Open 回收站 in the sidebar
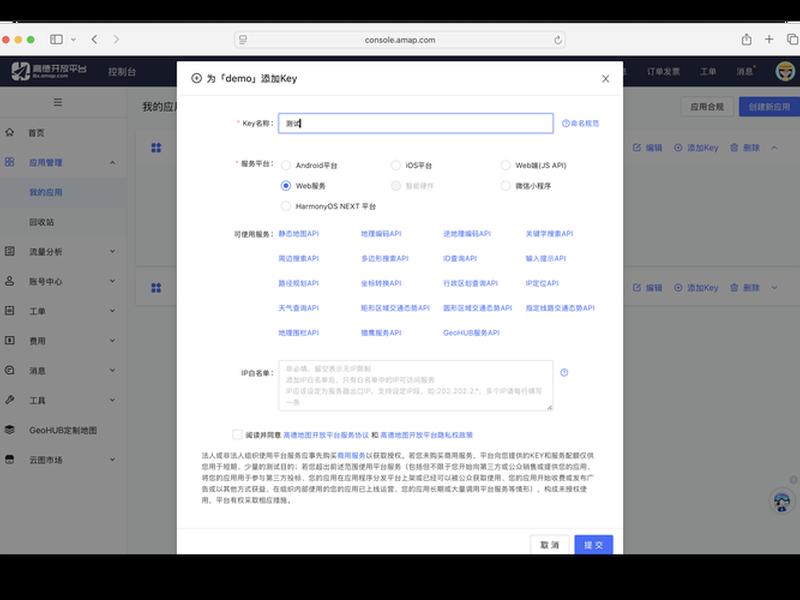The width and height of the screenshot is (800, 600). (x=41, y=222)
